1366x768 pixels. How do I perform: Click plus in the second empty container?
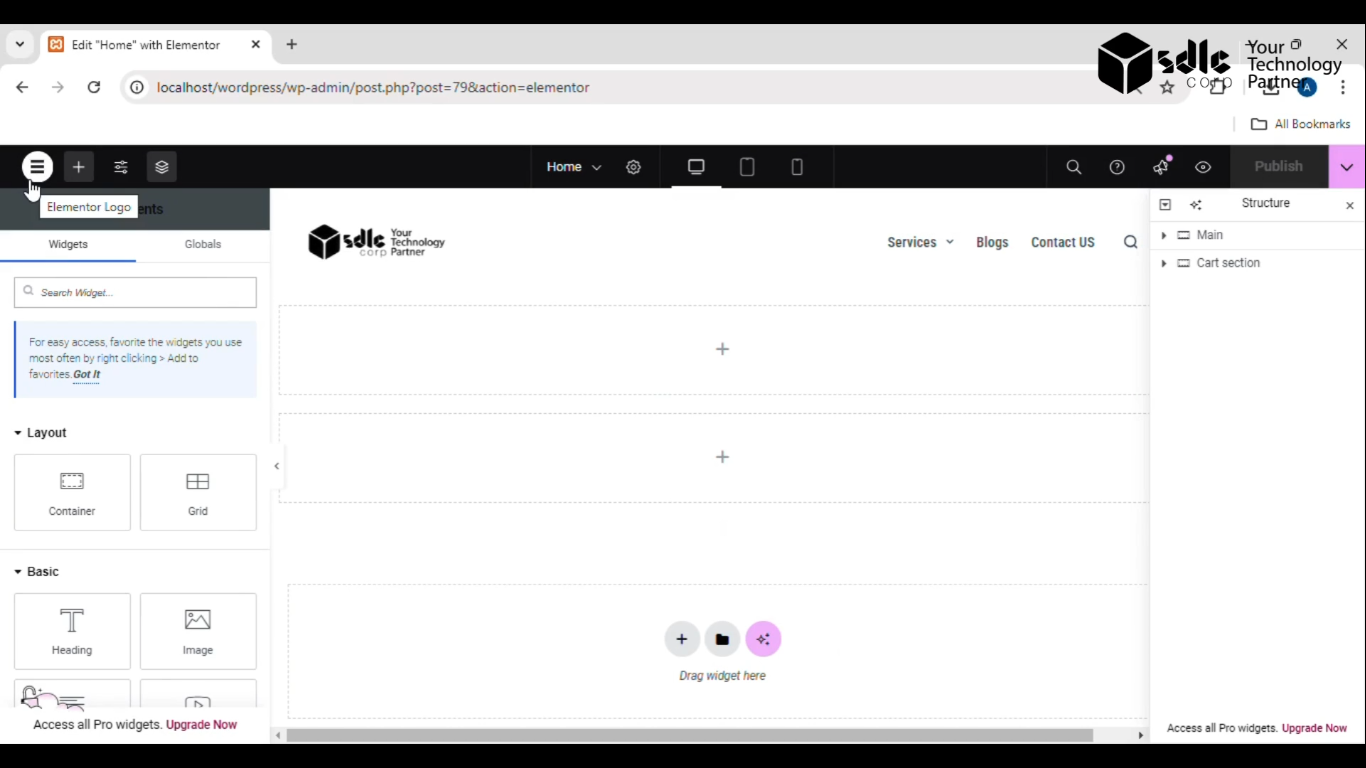(722, 457)
